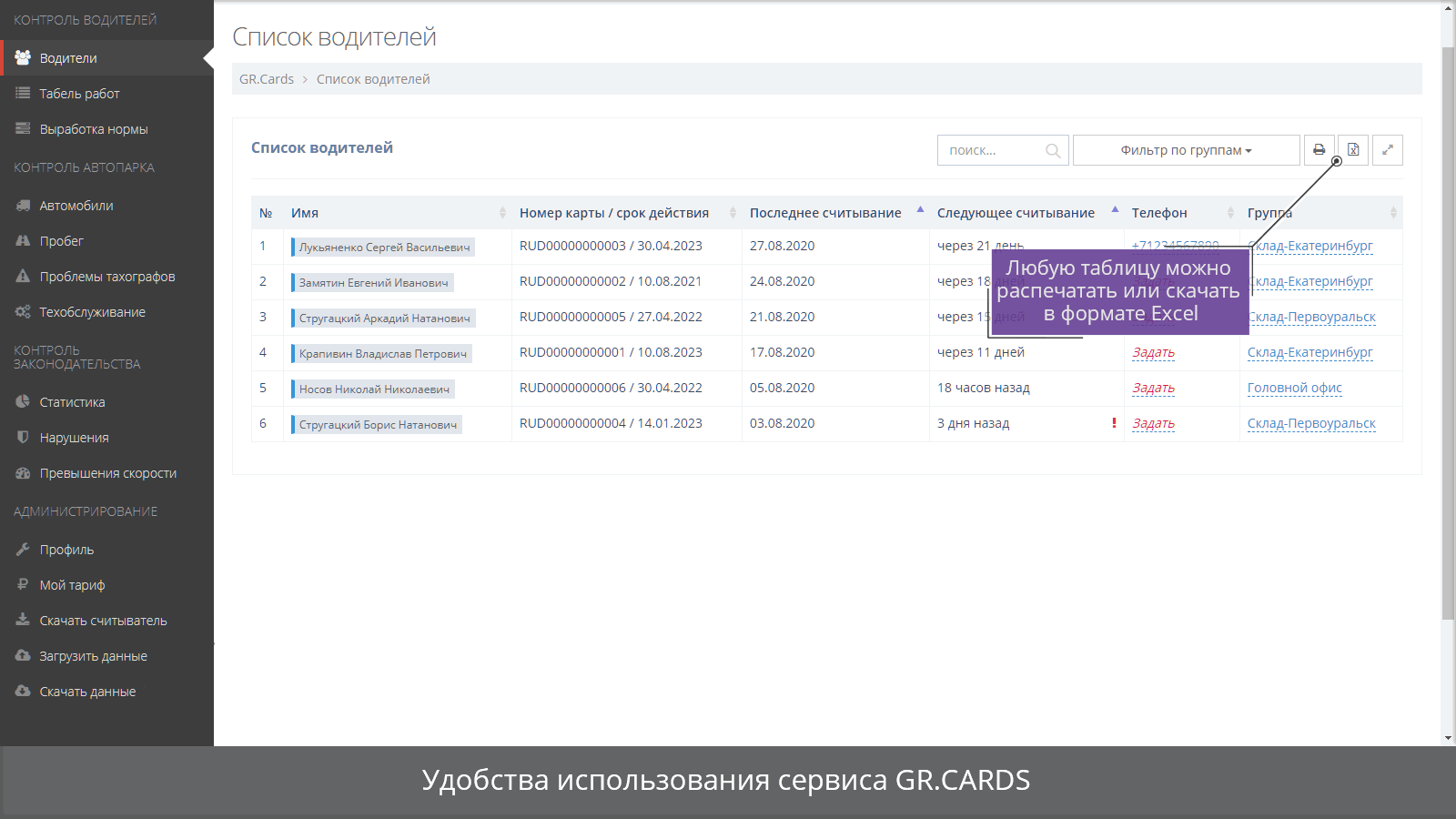Print the drivers table
Screen dimensions: 1456x819
[x=1319, y=150]
